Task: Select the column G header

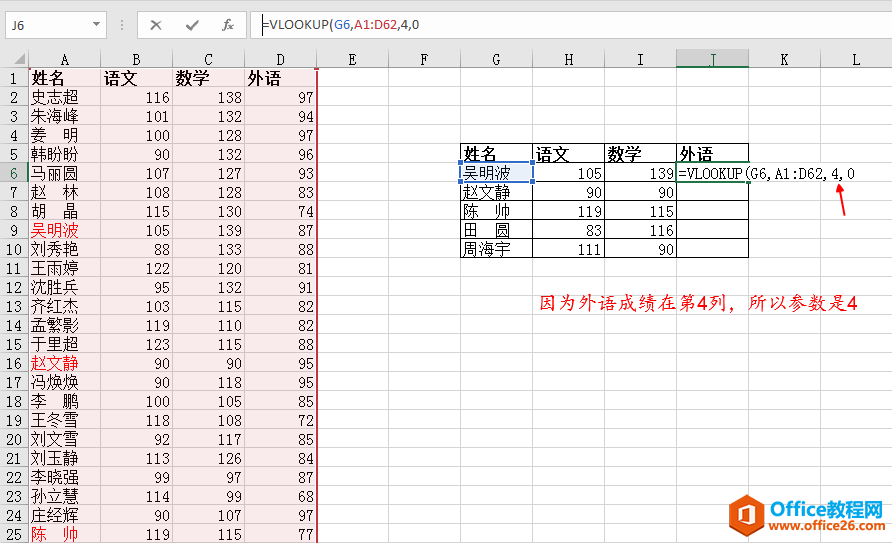Action: click(496, 59)
